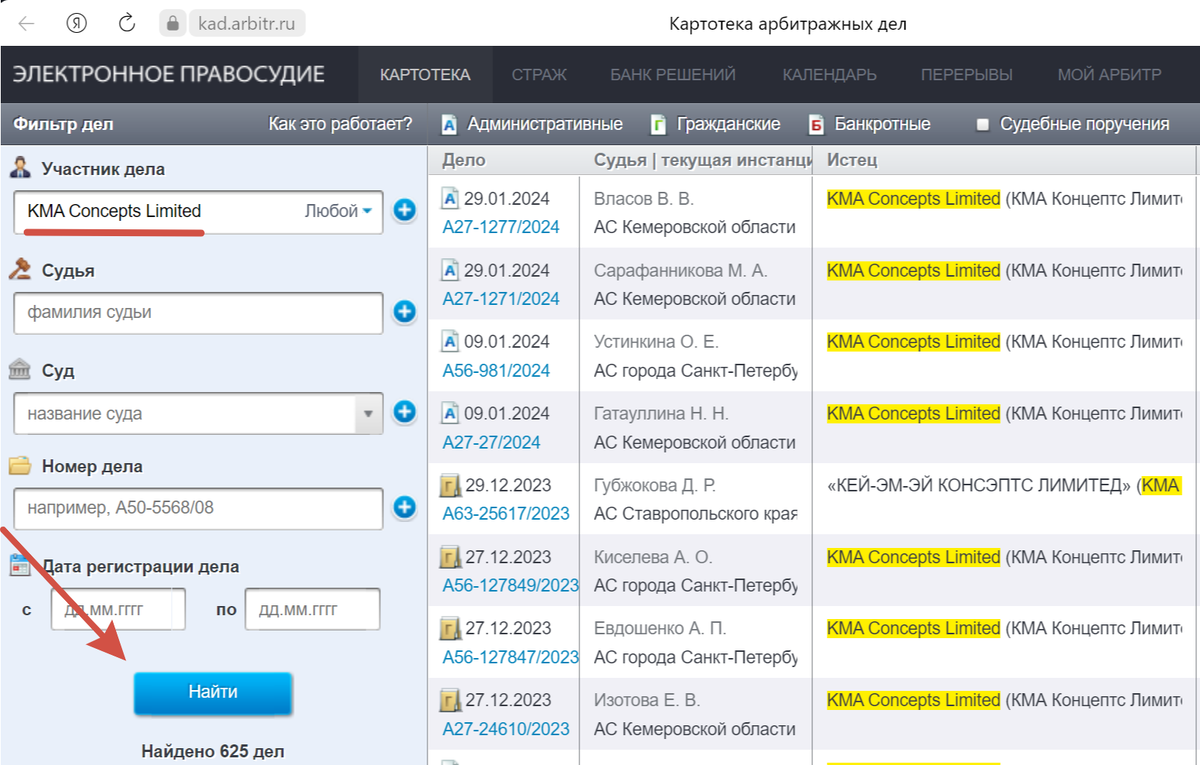Click the browser back arrow
This screenshot has width=1200, height=765.
[27, 23]
